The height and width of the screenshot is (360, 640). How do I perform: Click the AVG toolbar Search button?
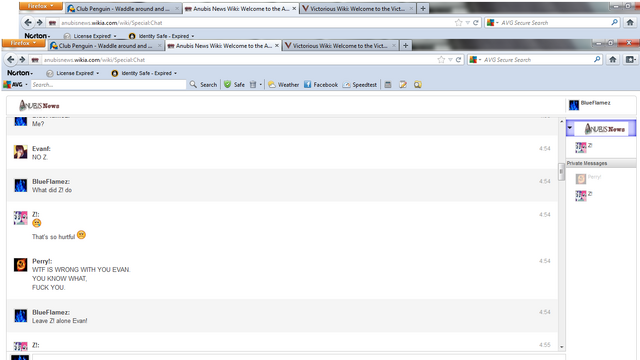pos(203,84)
